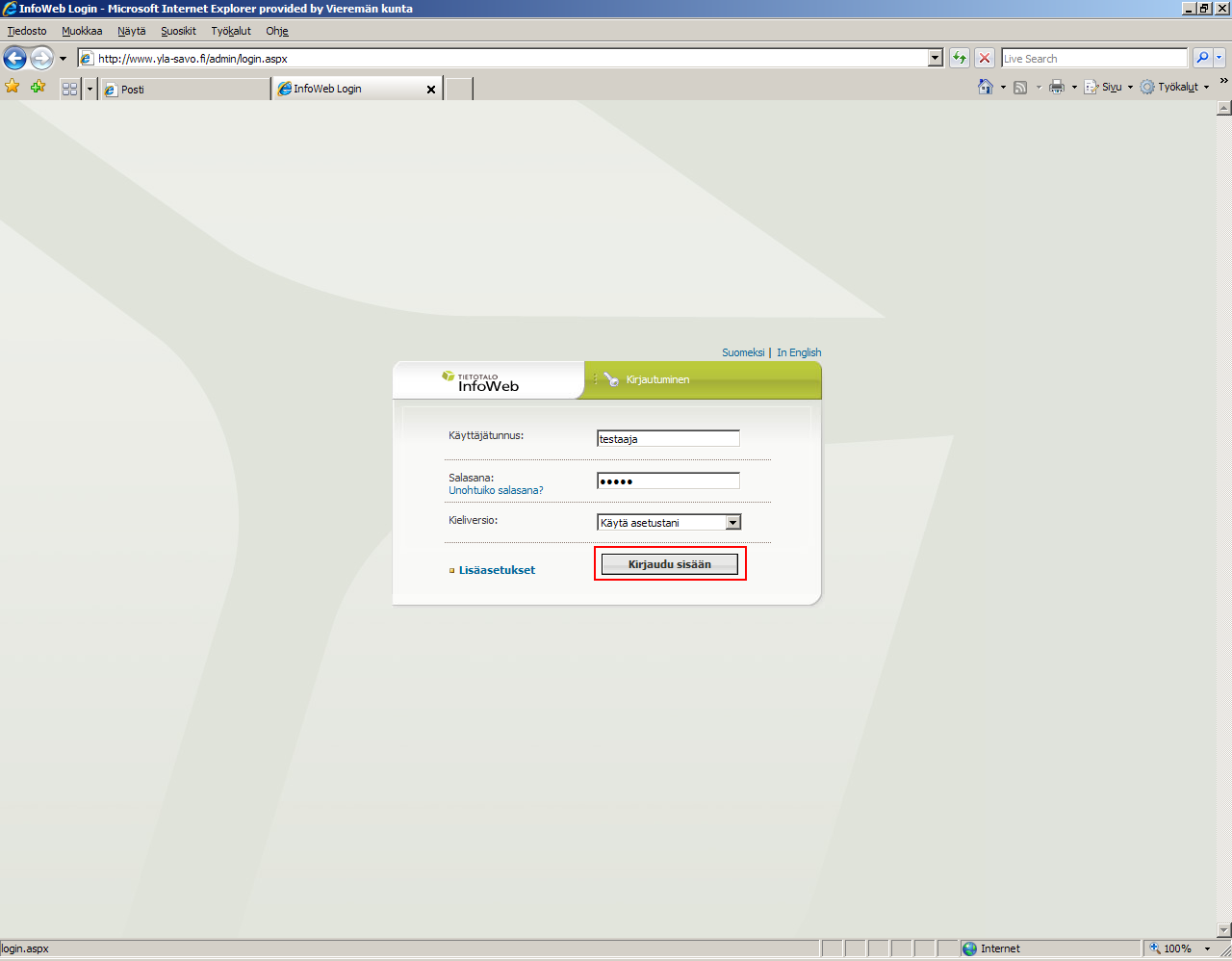1232x961 pixels.
Task: Close the InfoWeb Login tab
Action: [x=431, y=90]
